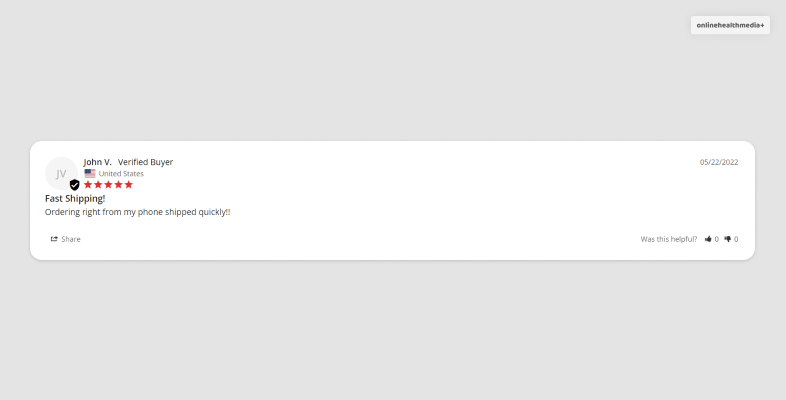This screenshot has width=786, height=400.
Task: Click the upvote count number
Action: [x=716, y=239]
